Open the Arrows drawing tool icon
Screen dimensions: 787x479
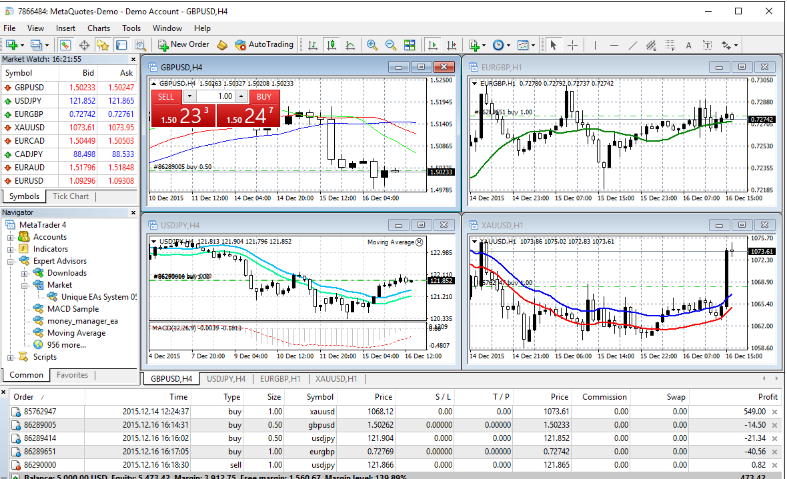[726, 45]
